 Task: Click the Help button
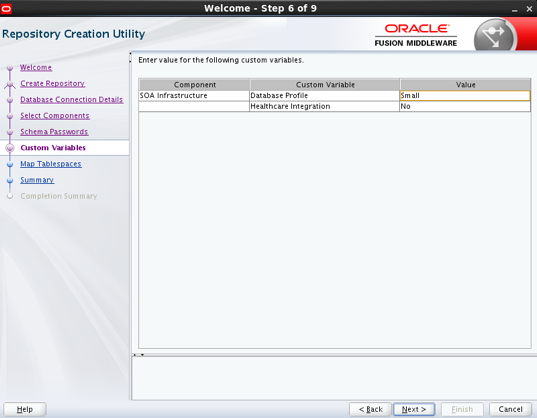coord(25,409)
